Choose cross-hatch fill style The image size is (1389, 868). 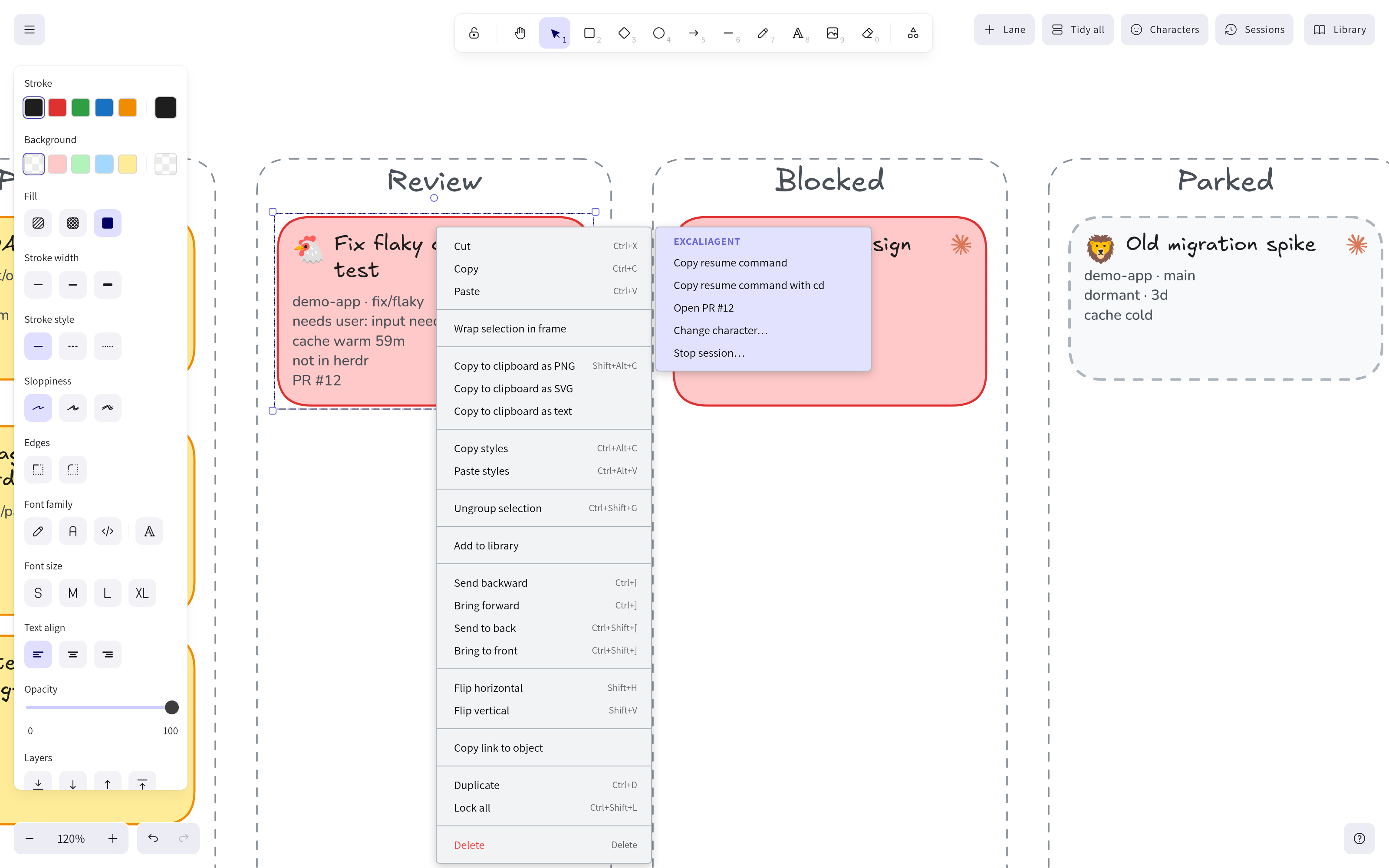(73, 224)
